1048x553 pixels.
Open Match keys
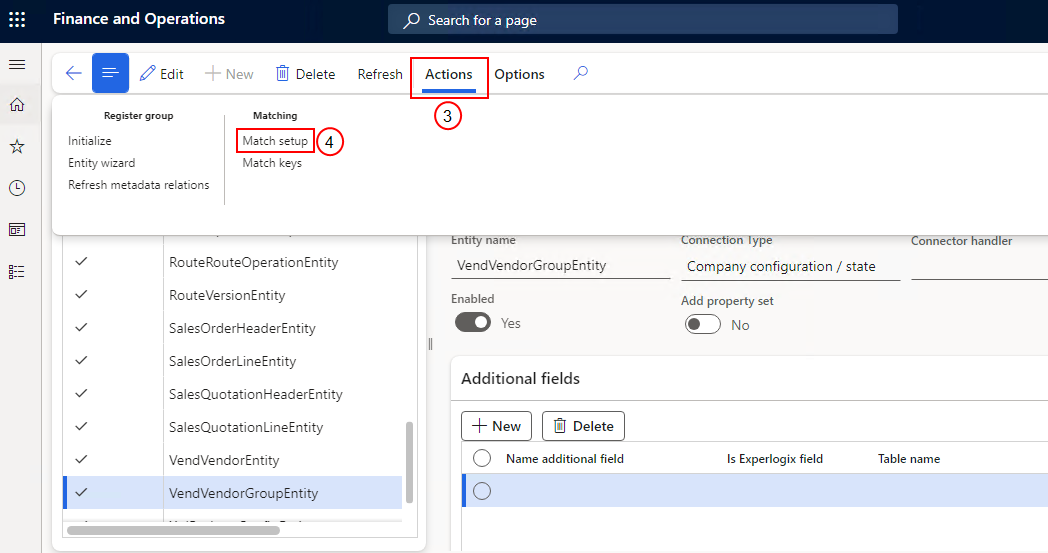tap(272, 162)
